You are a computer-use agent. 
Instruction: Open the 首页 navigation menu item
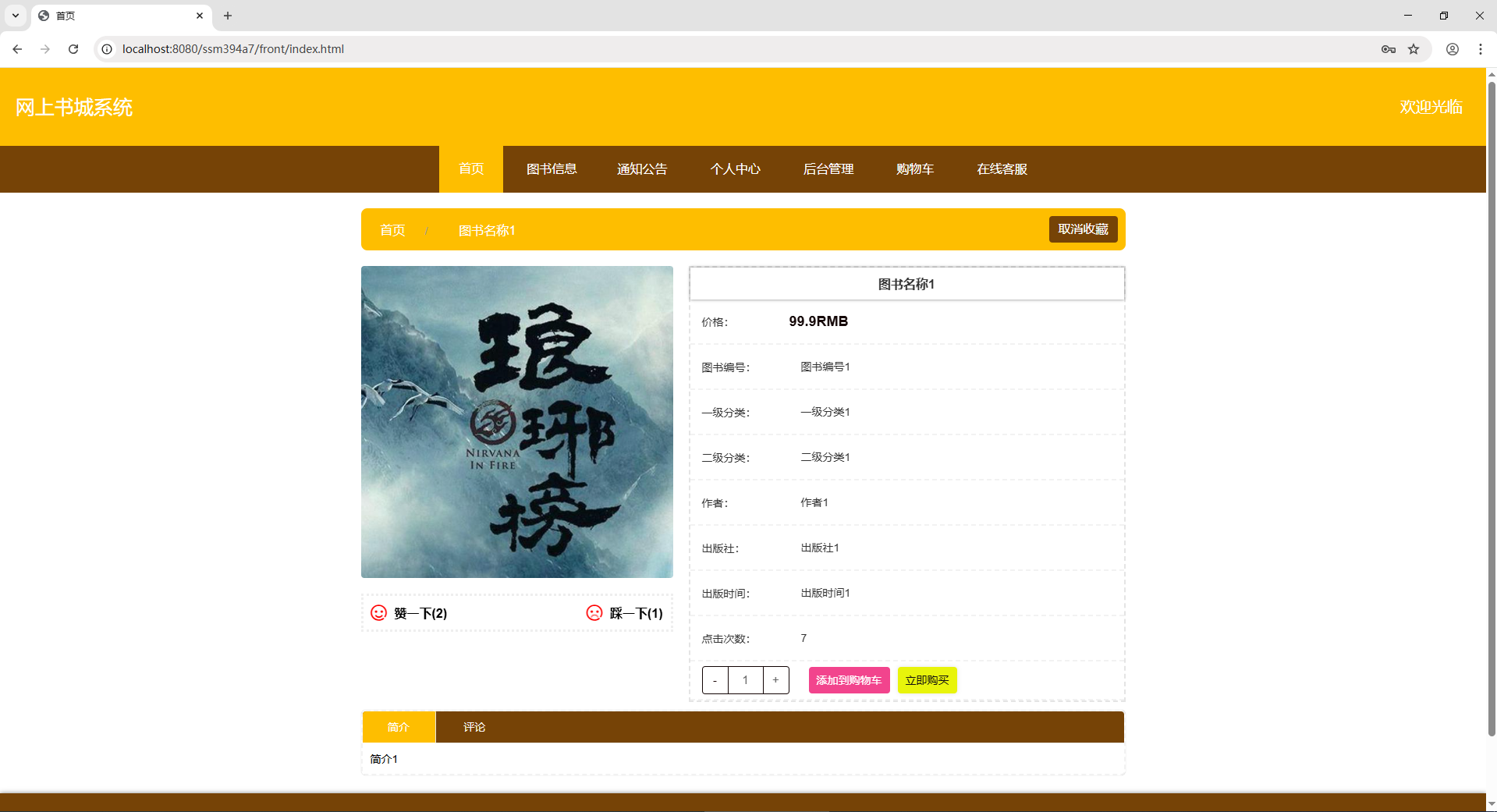tap(471, 169)
